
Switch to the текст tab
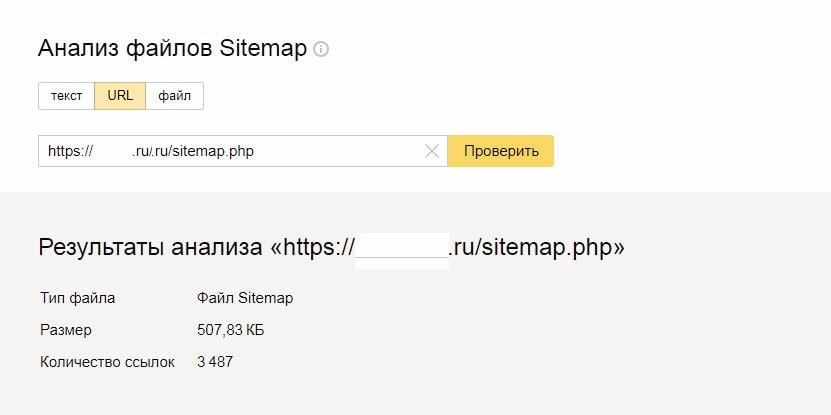point(67,96)
